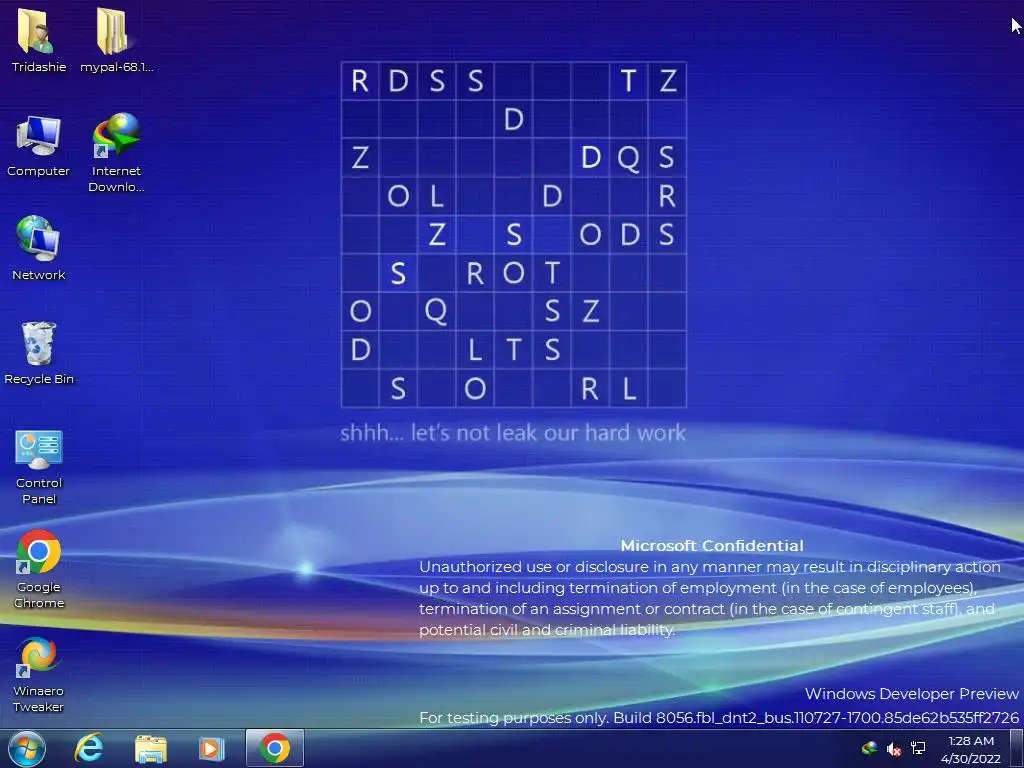The image size is (1024, 768).
Task: Launch Internet Download Manager shortcut
Action: 116,152
